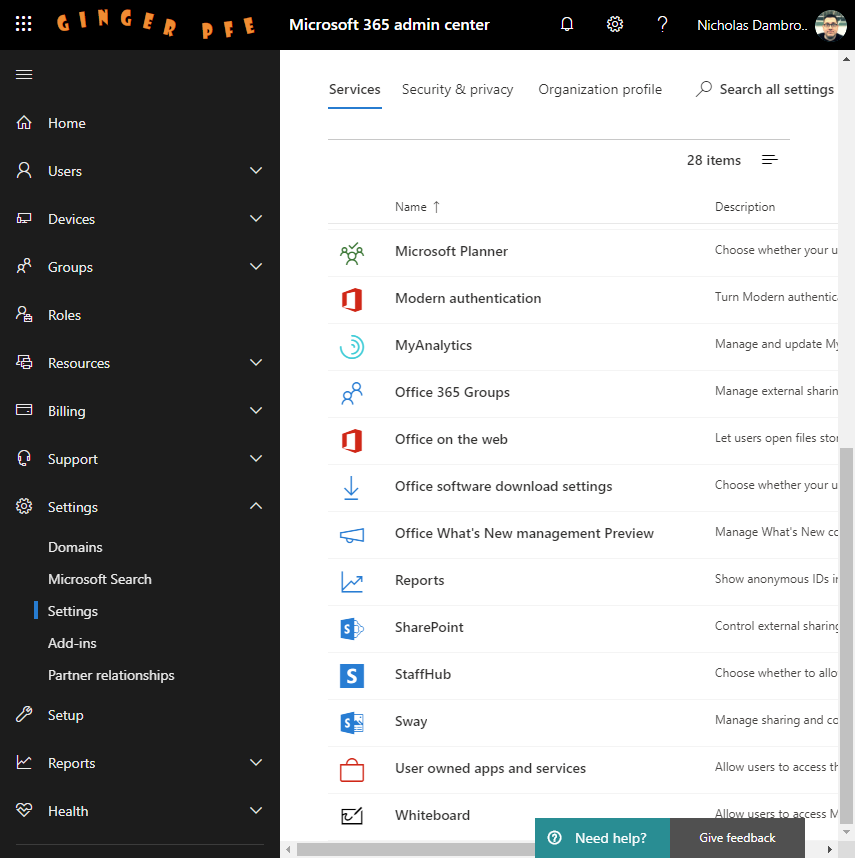This screenshot has width=855, height=858.
Task: Expand the Users section
Action: click(x=256, y=170)
